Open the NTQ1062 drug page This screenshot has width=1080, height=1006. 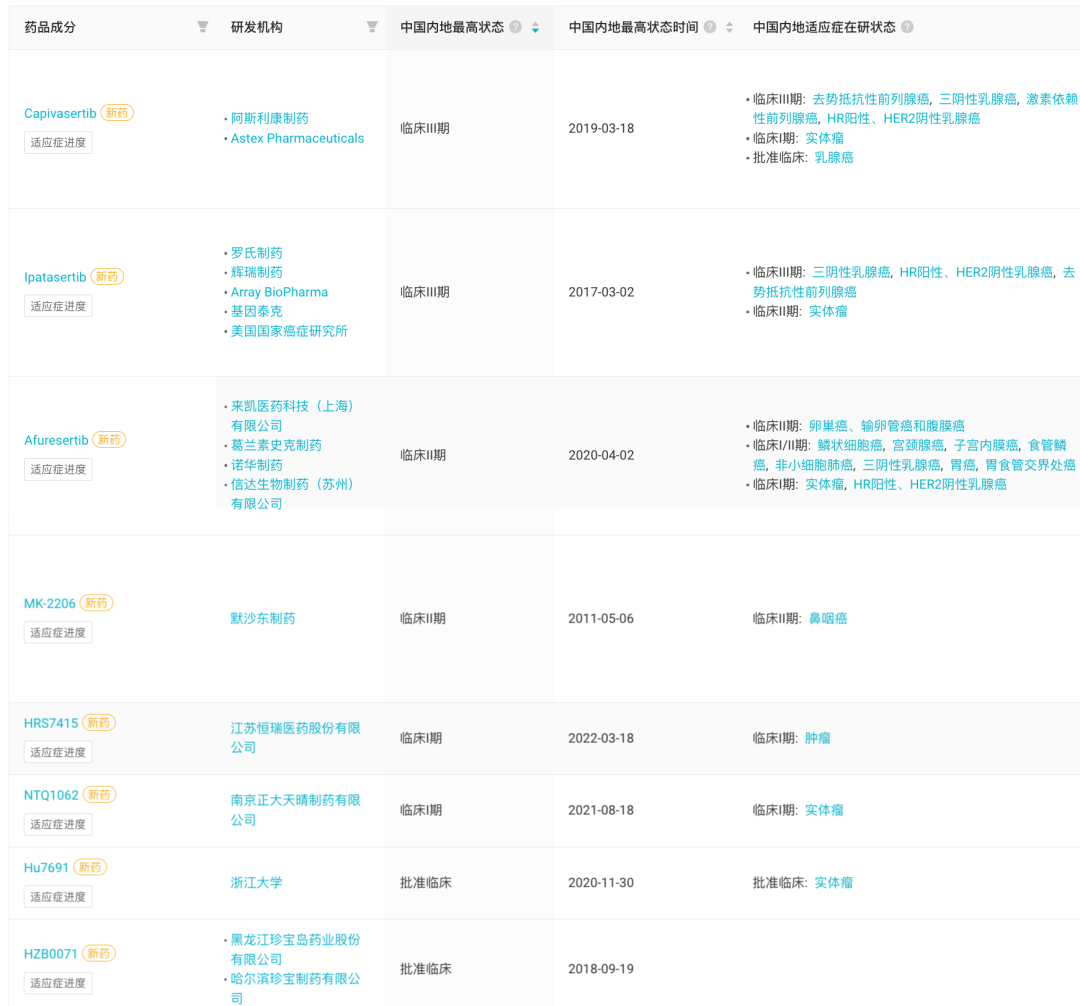click(x=51, y=795)
